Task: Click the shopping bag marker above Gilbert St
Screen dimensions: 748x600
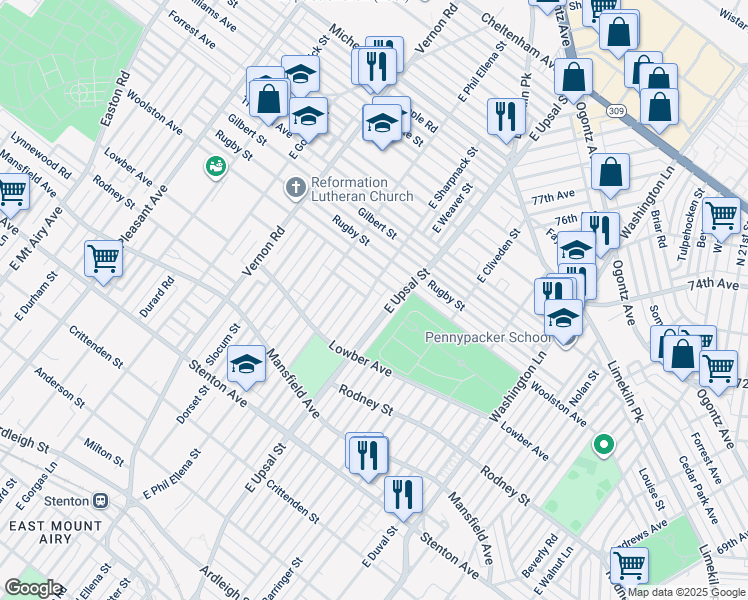Action: coord(269,100)
